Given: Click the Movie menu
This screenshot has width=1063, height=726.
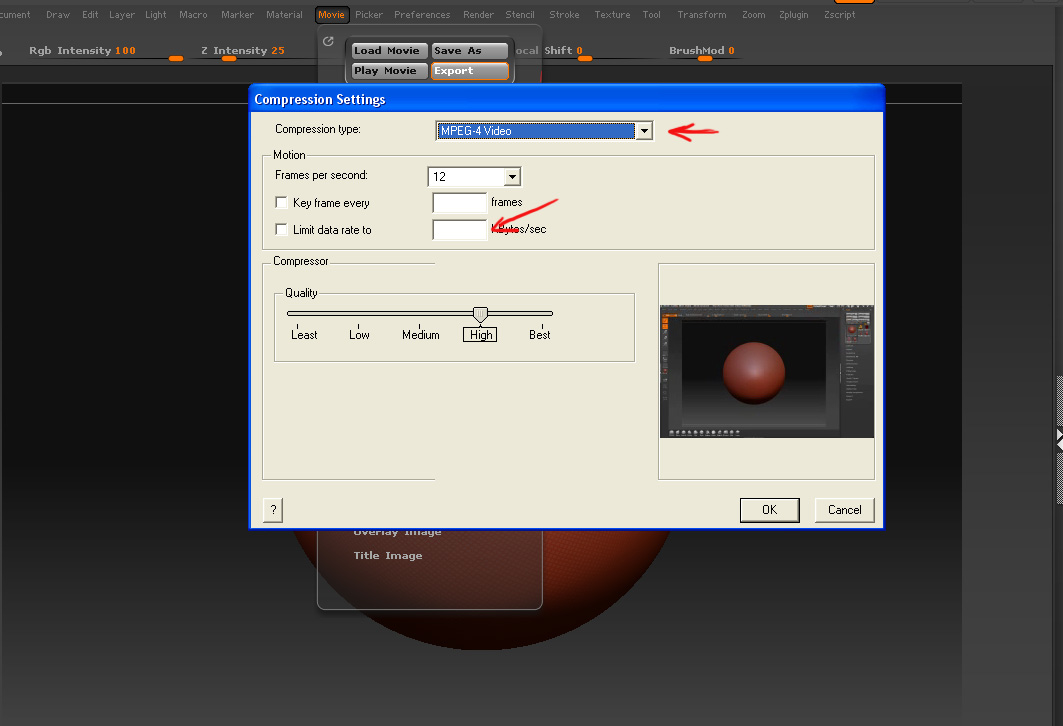Looking at the screenshot, I should (332, 14).
